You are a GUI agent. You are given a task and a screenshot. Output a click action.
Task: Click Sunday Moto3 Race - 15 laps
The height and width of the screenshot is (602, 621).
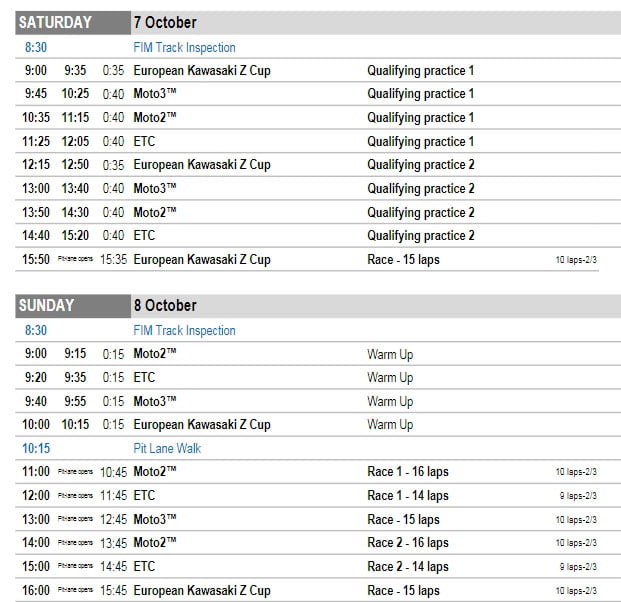tap(403, 519)
